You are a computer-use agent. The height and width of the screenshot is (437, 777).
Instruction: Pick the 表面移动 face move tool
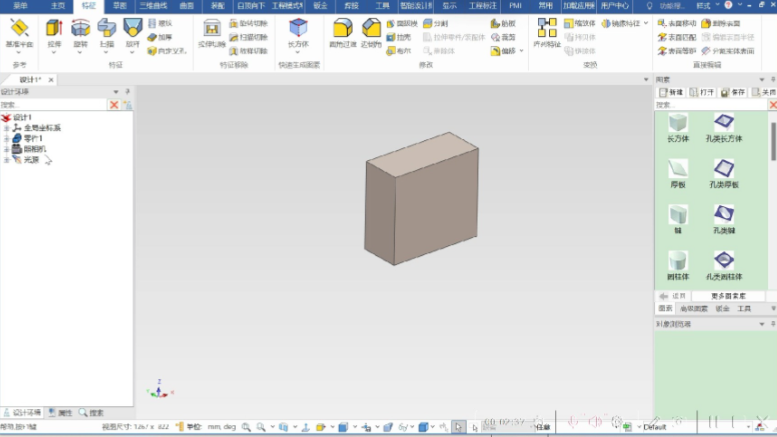677,23
